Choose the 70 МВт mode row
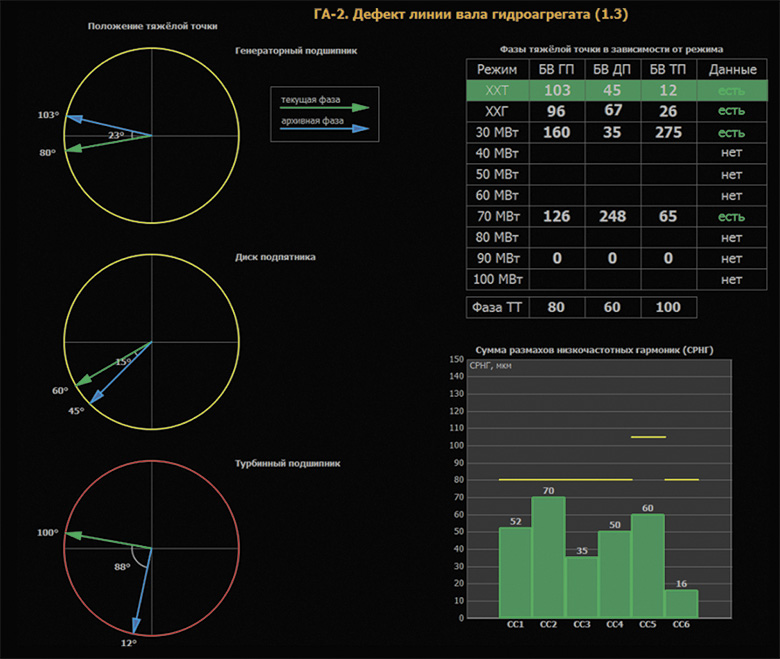The image size is (780, 659). (x=497, y=216)
